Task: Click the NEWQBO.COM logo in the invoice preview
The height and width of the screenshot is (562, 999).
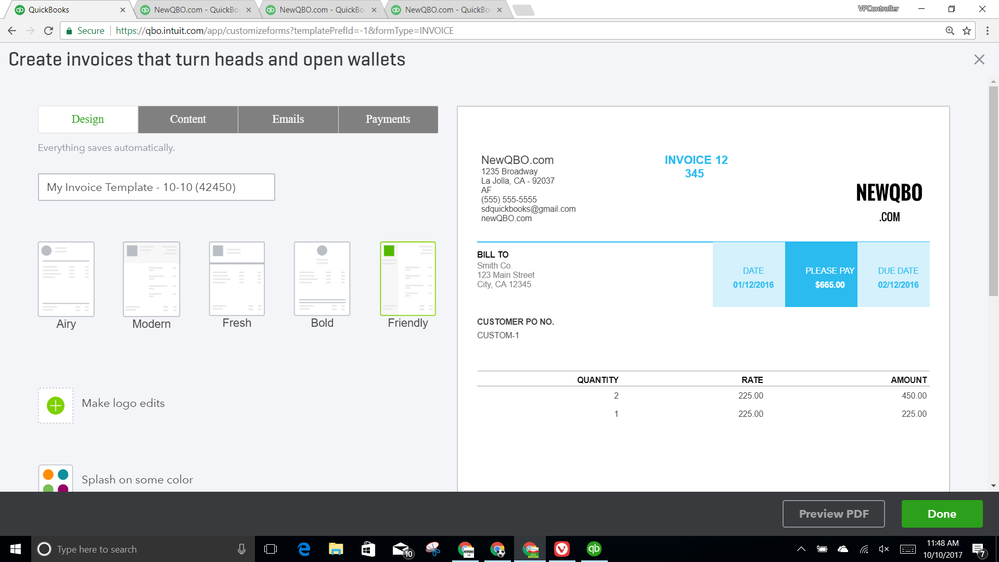Action: point(889,203)
